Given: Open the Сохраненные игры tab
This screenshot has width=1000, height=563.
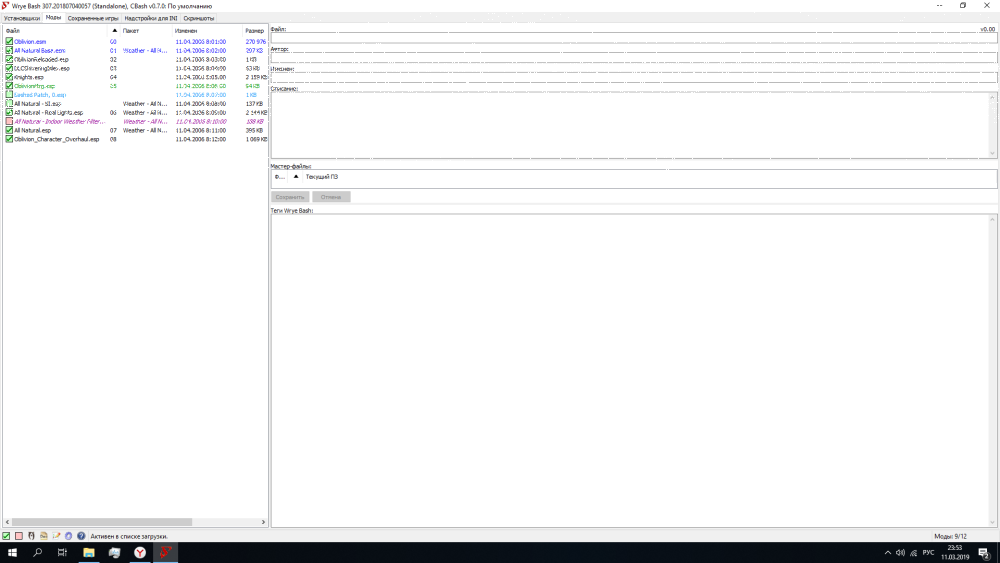Looking at the screenshot, I should 93,18.
